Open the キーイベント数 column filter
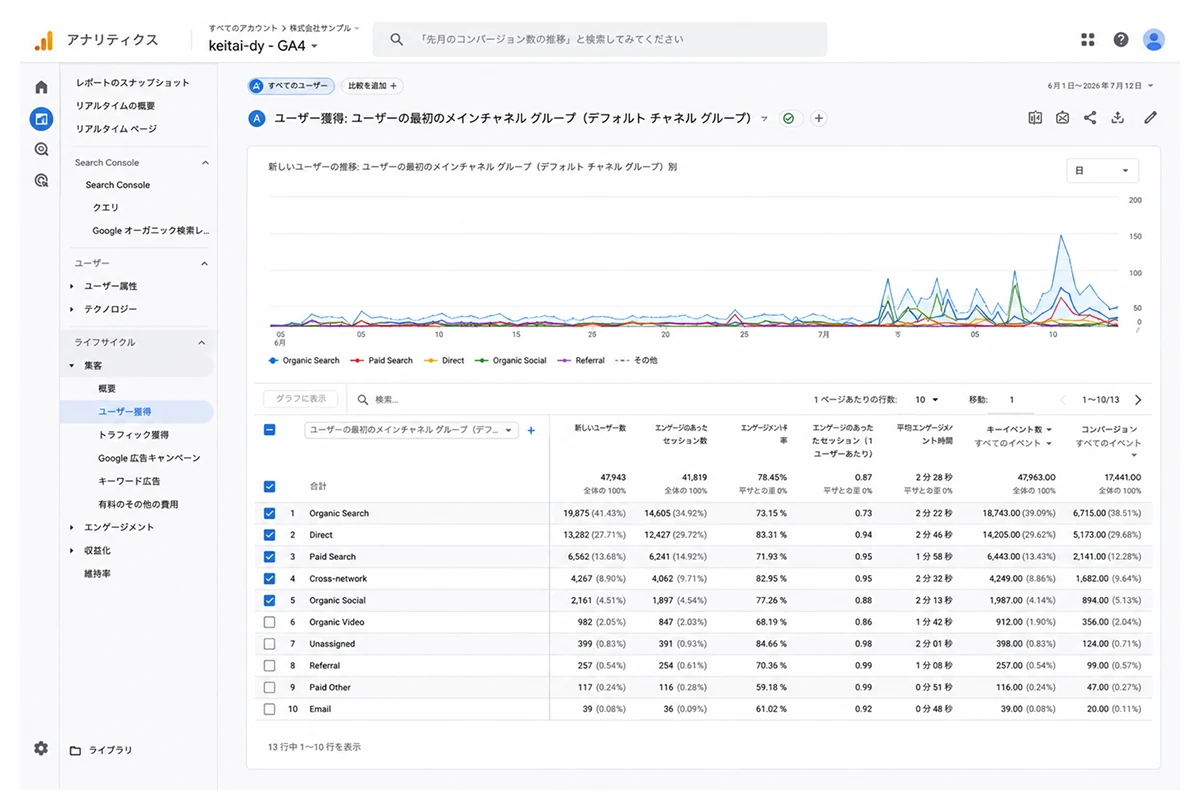The height and width of the screenshot is (800, 1200). [x=1014, y=443]
